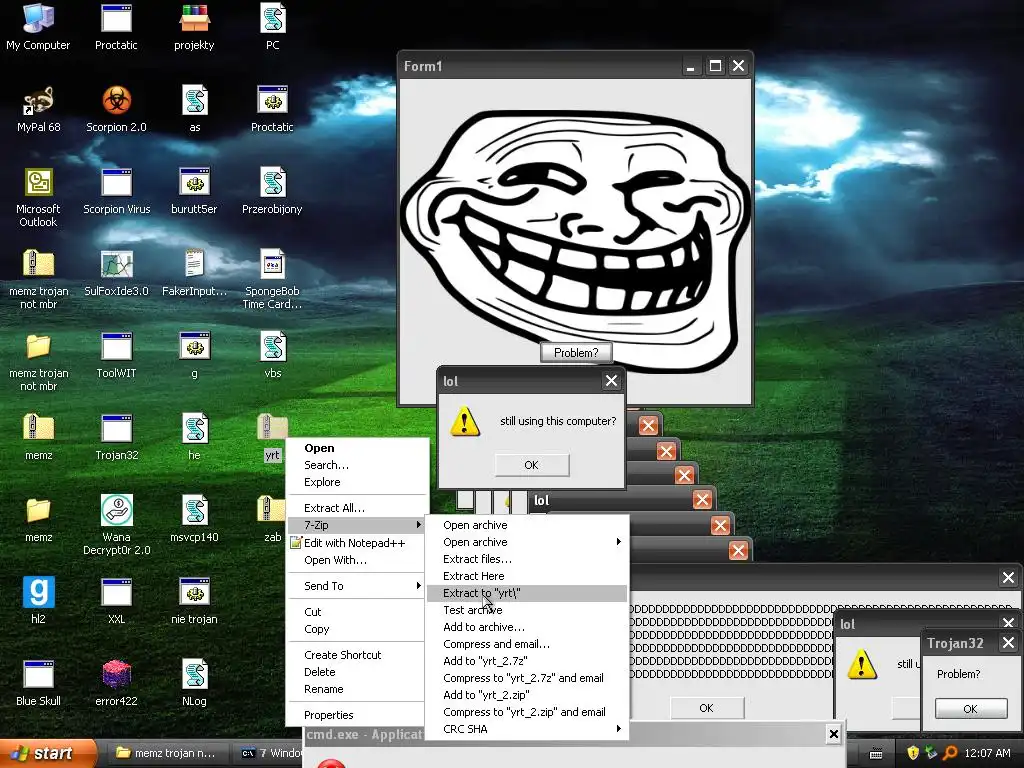This screenshot has height=768, width=1024.
Task: Select the projekty desktop icon
Action: (194, 27)
